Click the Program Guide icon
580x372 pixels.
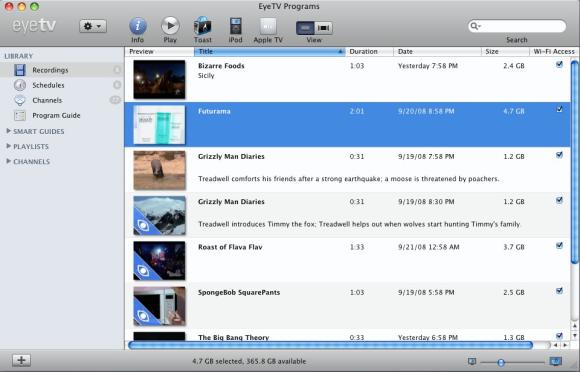(20, 115)
